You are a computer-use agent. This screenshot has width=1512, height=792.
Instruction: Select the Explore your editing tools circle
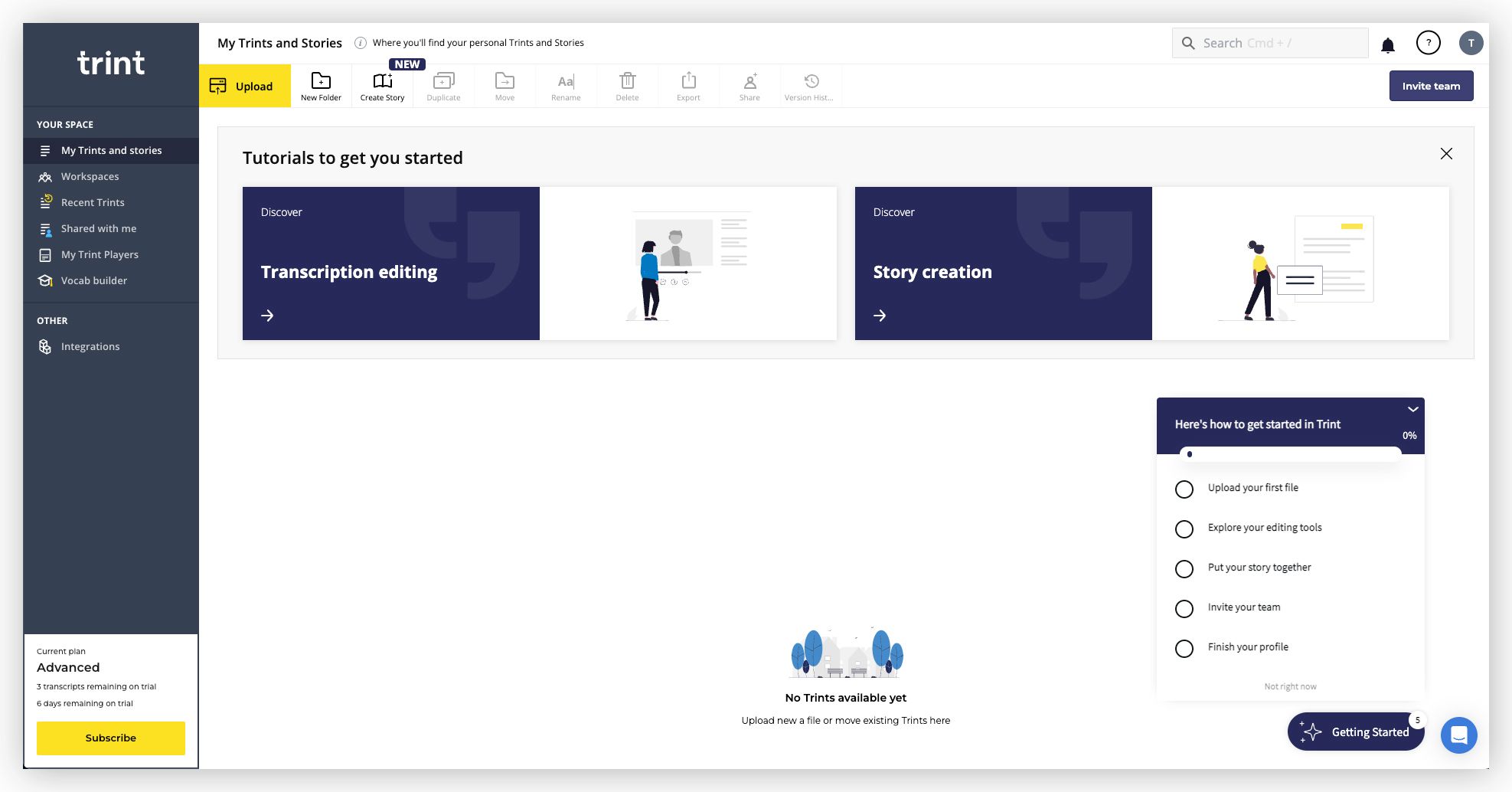tap(1184, 529)
